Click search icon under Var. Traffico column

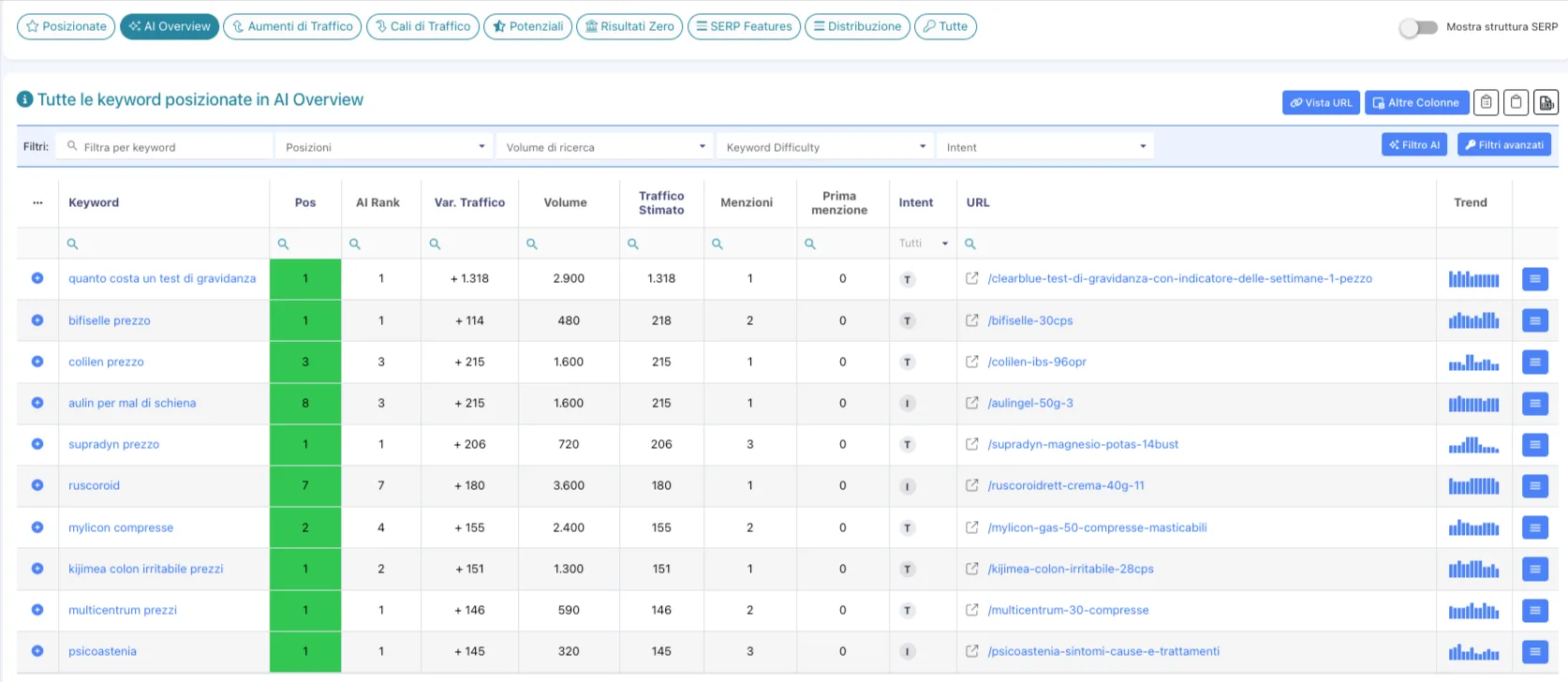(x=435, y=244)
